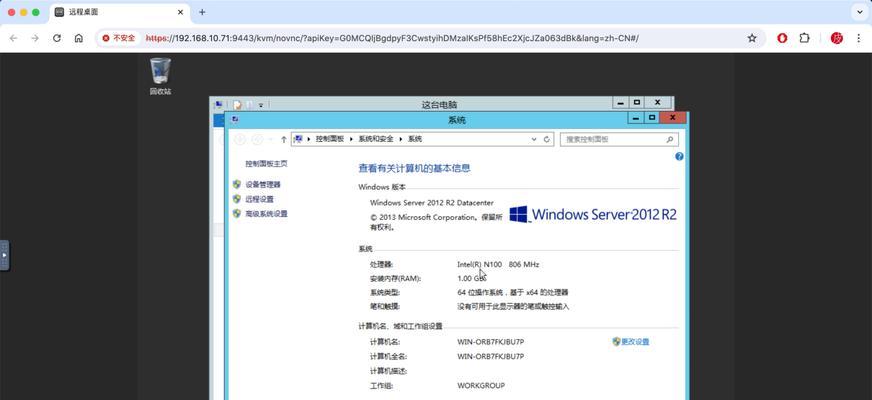This screenshot has width=872, height=400.
Task: Click the 不安全 site security badge
Action: click(x=118, y=38)
